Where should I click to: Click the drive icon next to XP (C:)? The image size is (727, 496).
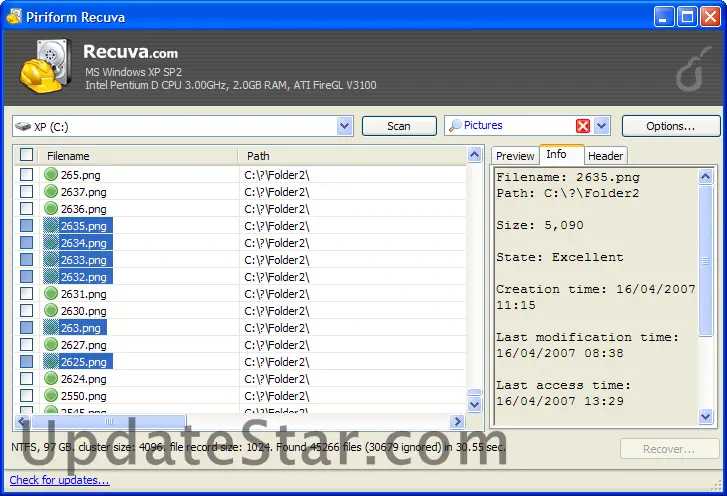pyautogui.click(x=23, y=126)
